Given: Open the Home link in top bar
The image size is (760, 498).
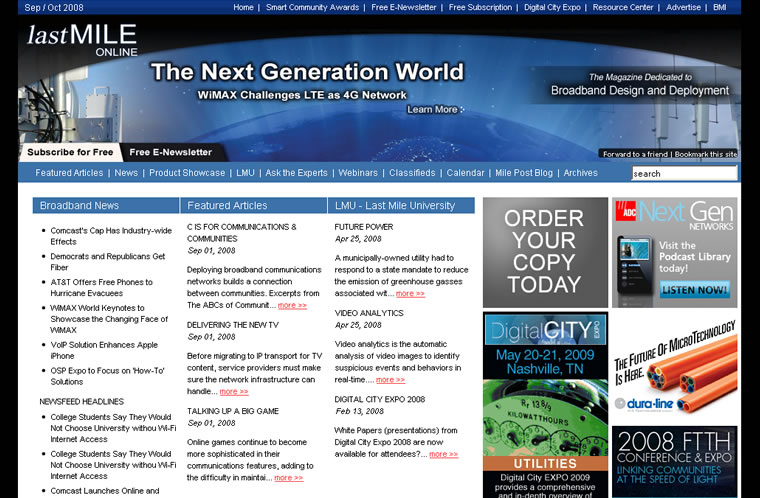Looking at the screenshot, I should 243,7.
